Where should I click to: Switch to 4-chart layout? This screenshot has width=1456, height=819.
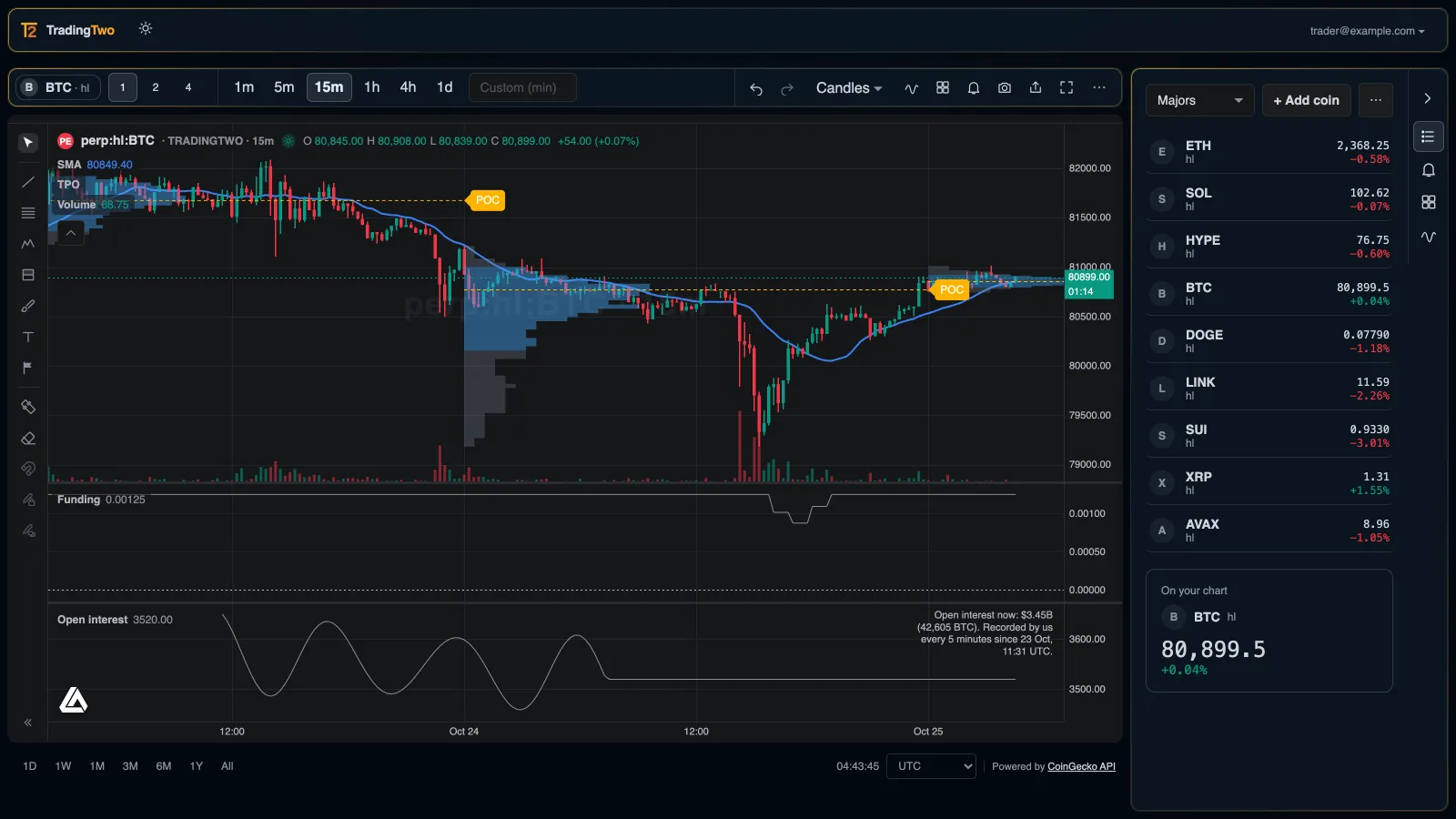tap(188, 87)
